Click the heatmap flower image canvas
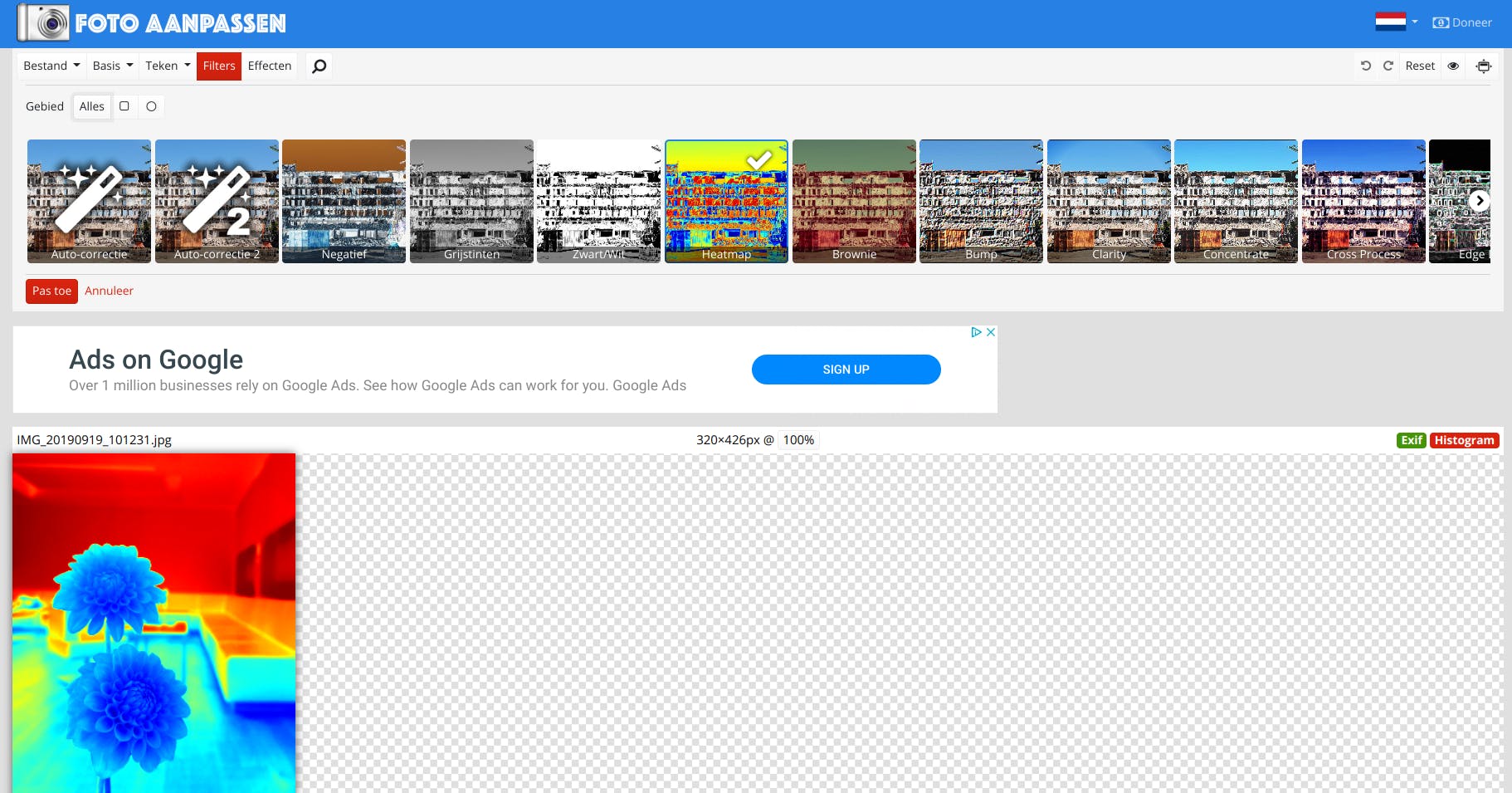This screenshot has width=1512, height=793. (x=154, y=623)
